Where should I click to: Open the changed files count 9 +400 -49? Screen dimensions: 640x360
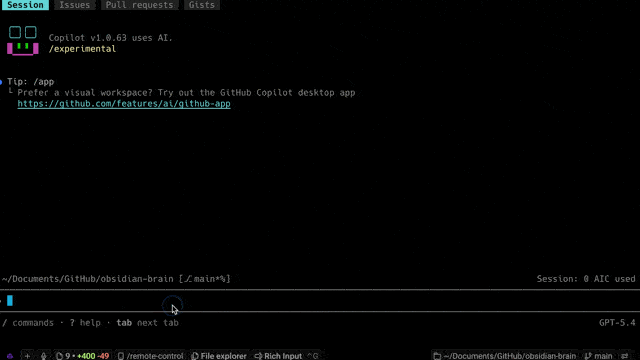click(82, 356)
